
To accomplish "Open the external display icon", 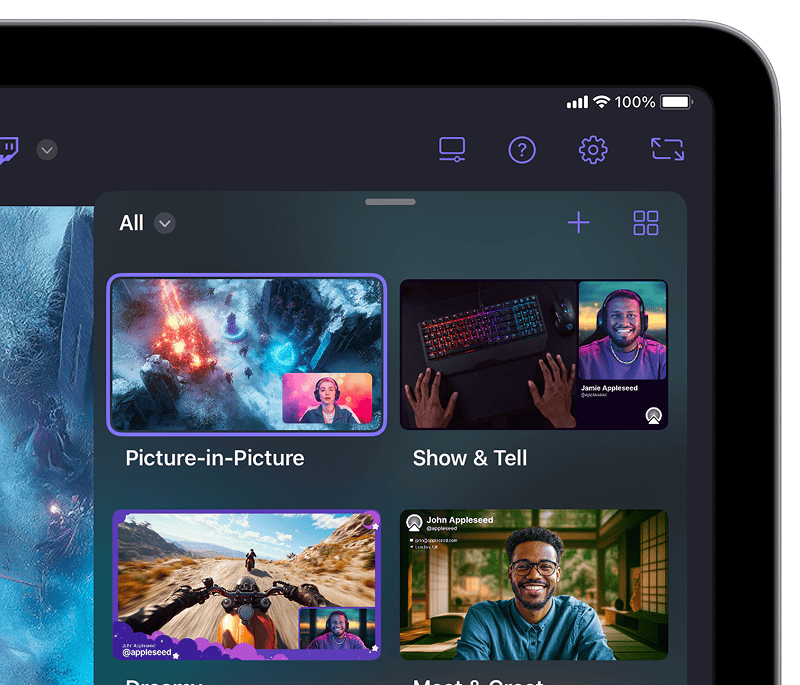I will [452, 149].
